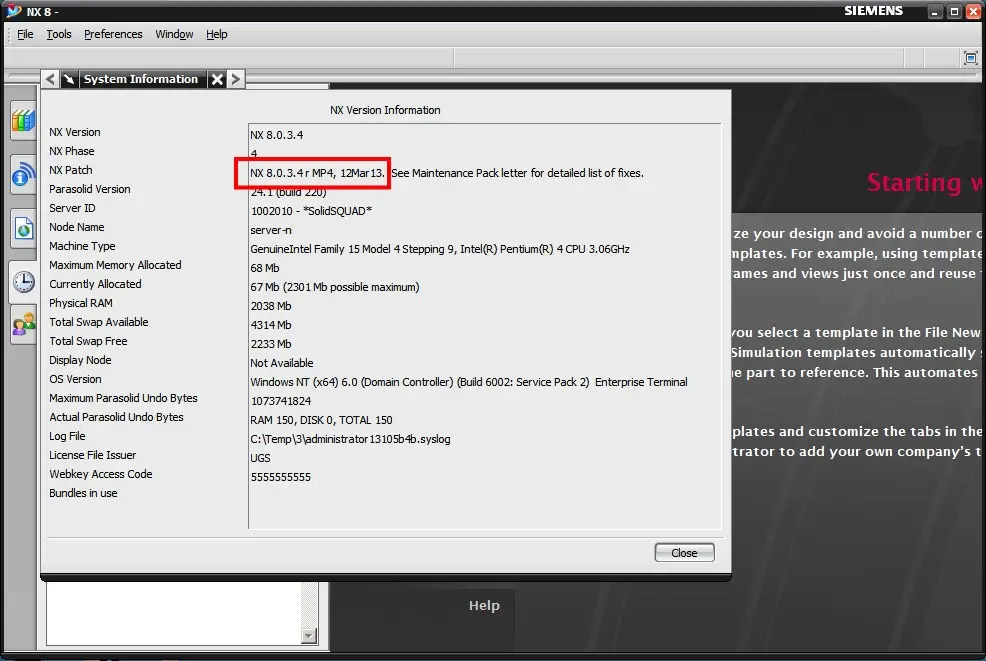Click the Node Name label

(x=77, y=227)
